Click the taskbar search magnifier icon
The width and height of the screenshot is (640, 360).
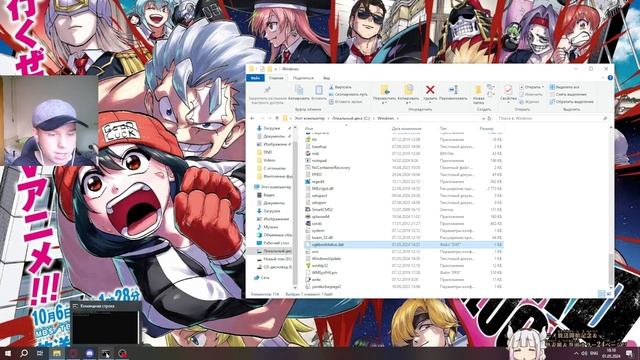24,353
